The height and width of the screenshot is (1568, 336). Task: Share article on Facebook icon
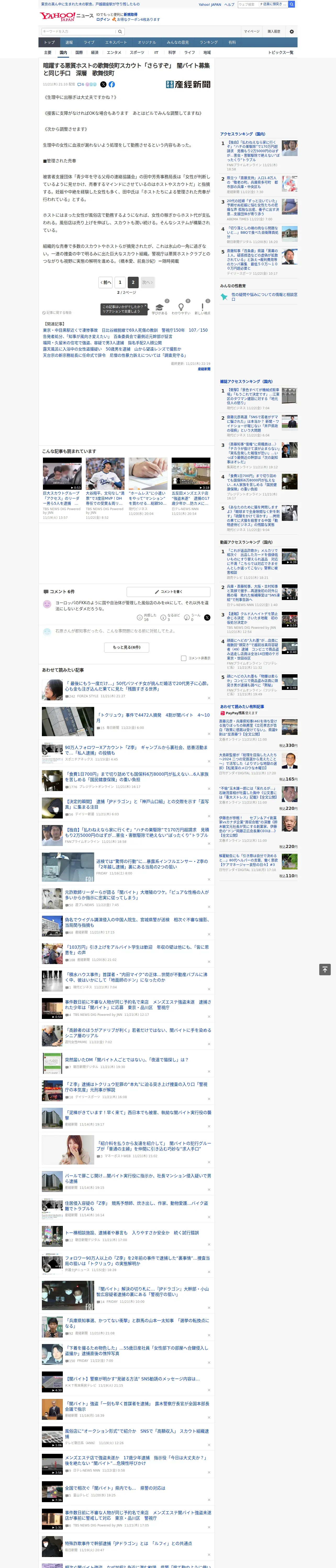(x=111, y=85)
